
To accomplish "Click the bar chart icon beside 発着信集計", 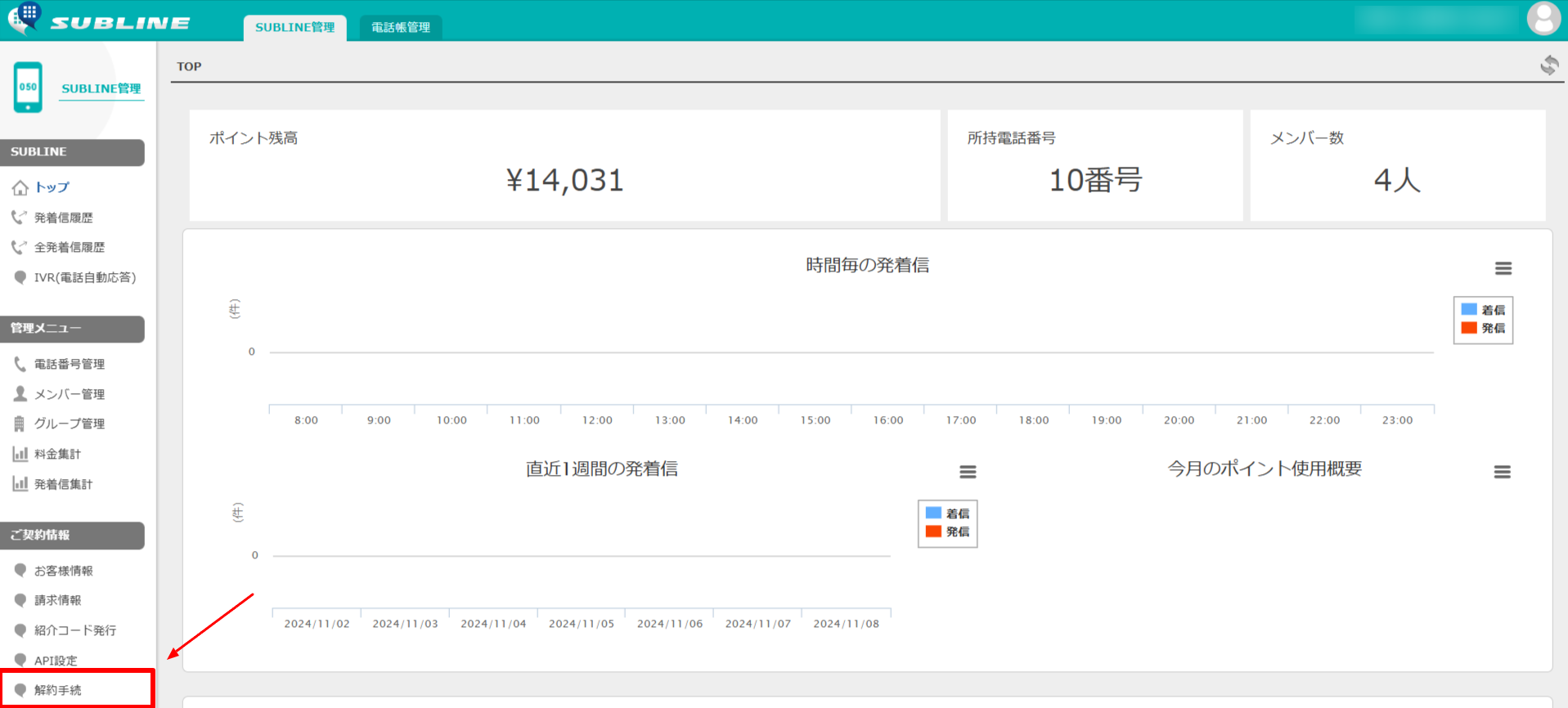I will (20, 483).
